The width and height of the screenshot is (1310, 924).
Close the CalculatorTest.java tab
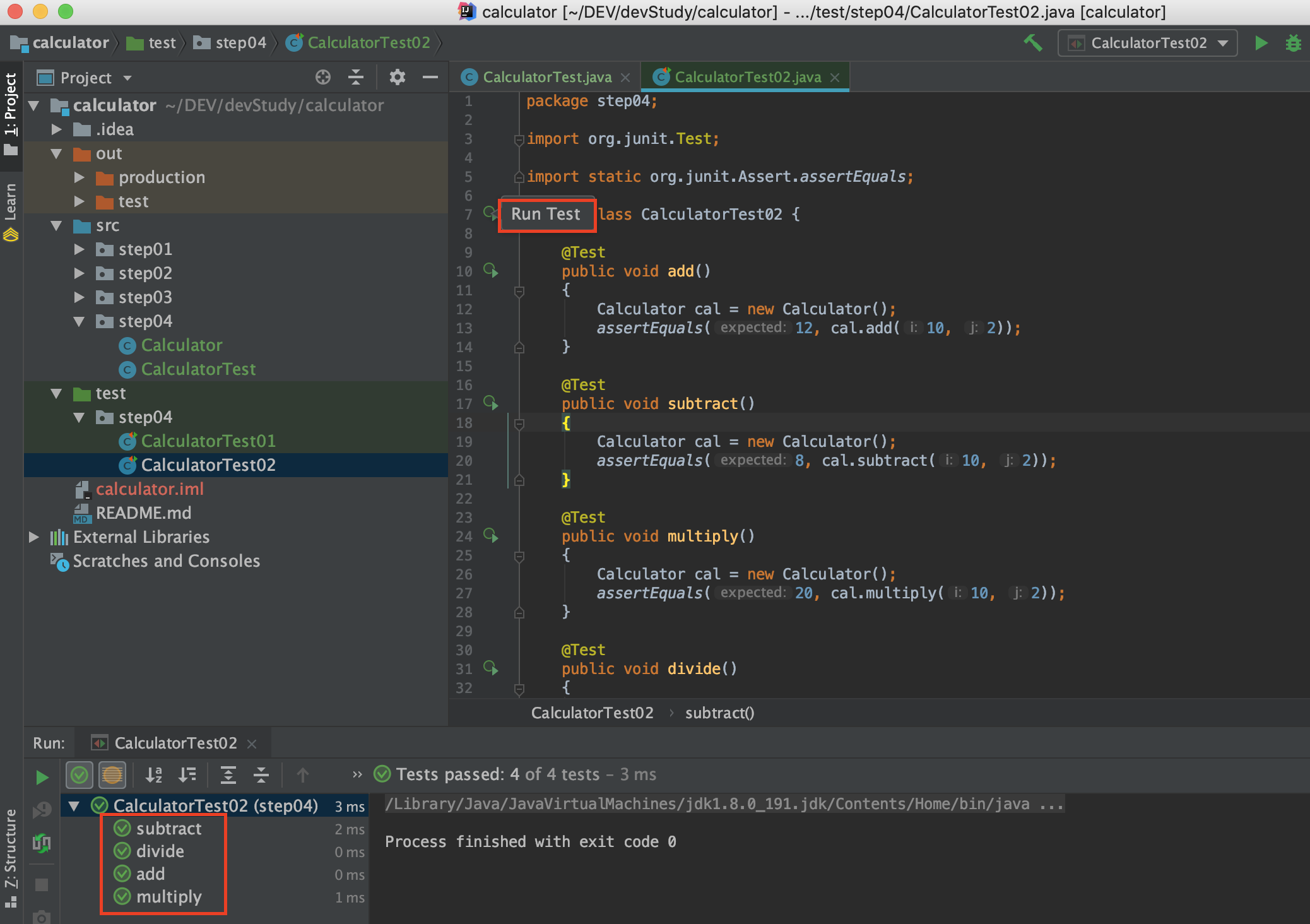click(625, 77)
